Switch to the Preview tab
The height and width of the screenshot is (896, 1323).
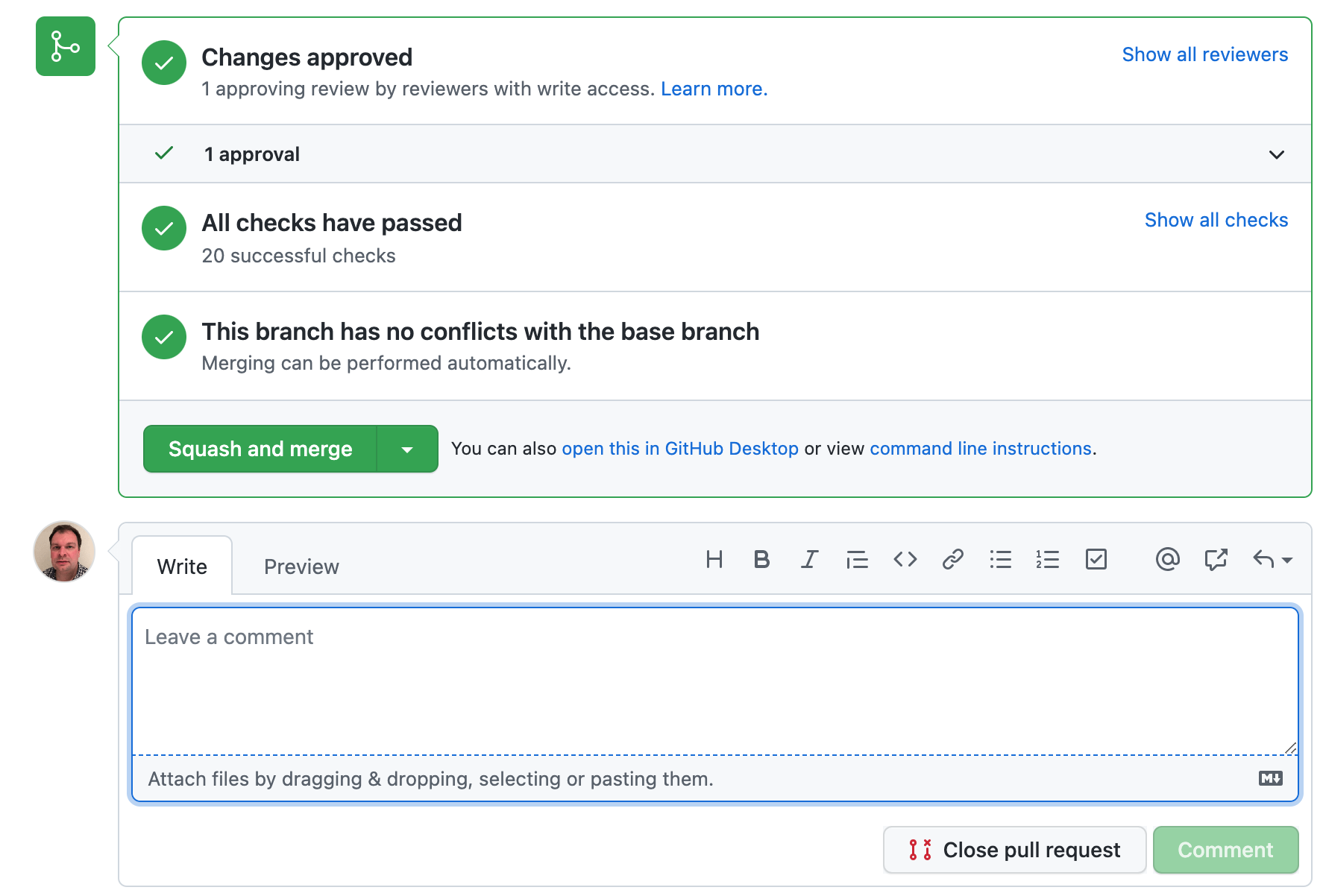pyautogui.click(x=301, y=566)
